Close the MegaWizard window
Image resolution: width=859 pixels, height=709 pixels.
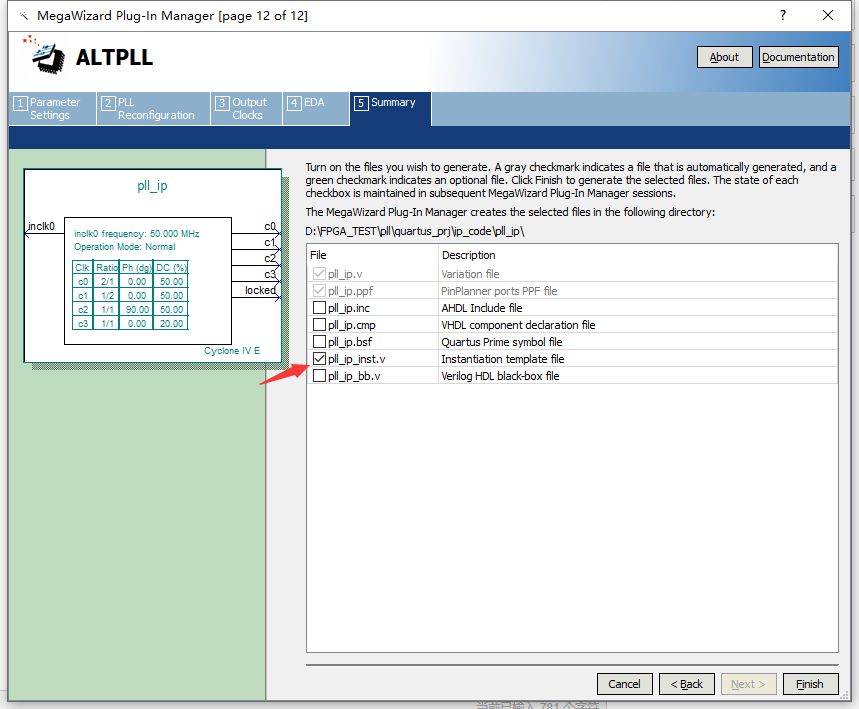click(828, 15)
